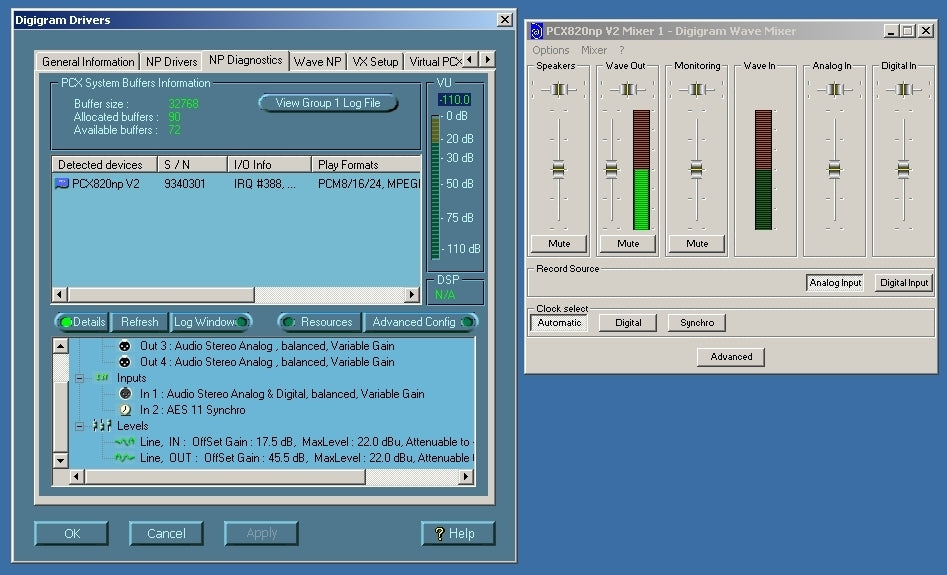Click the Out 4 XLR connector icon

click(124, 362)
